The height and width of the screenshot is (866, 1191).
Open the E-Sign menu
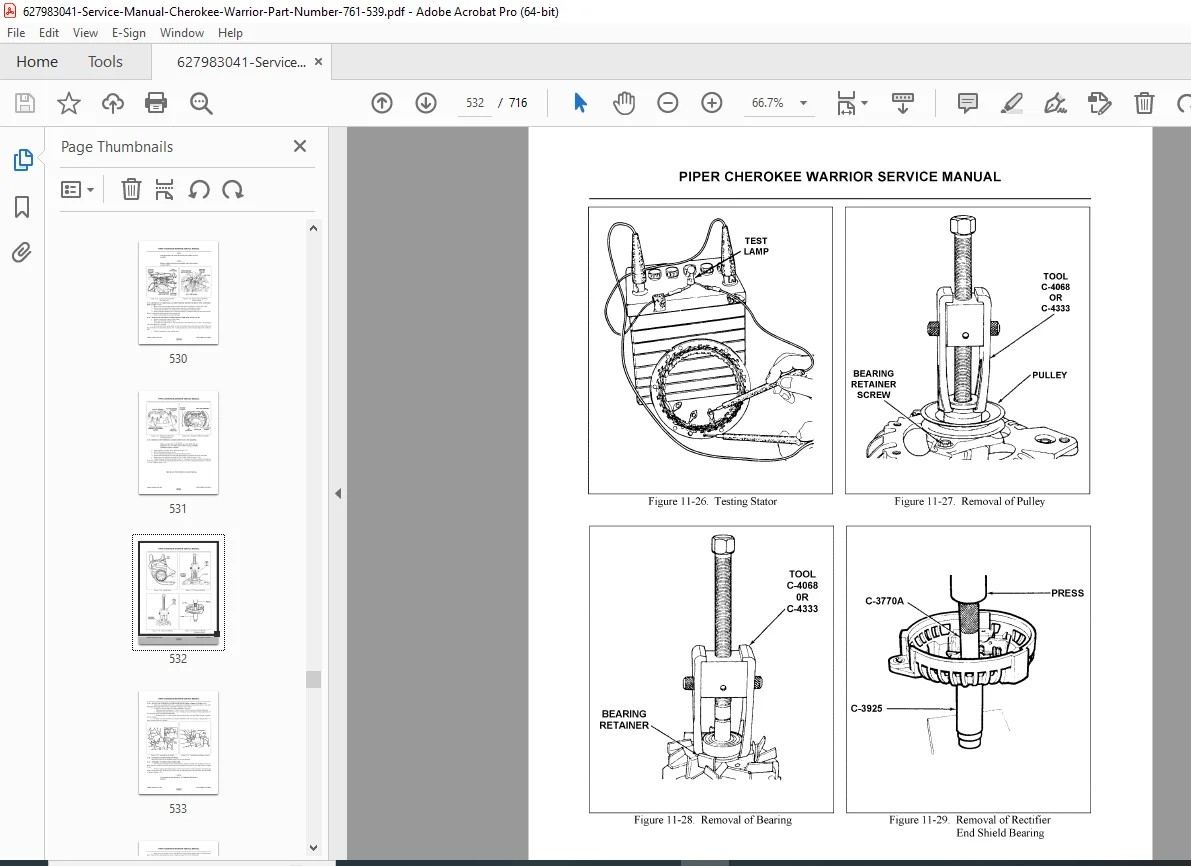(128, 33)
